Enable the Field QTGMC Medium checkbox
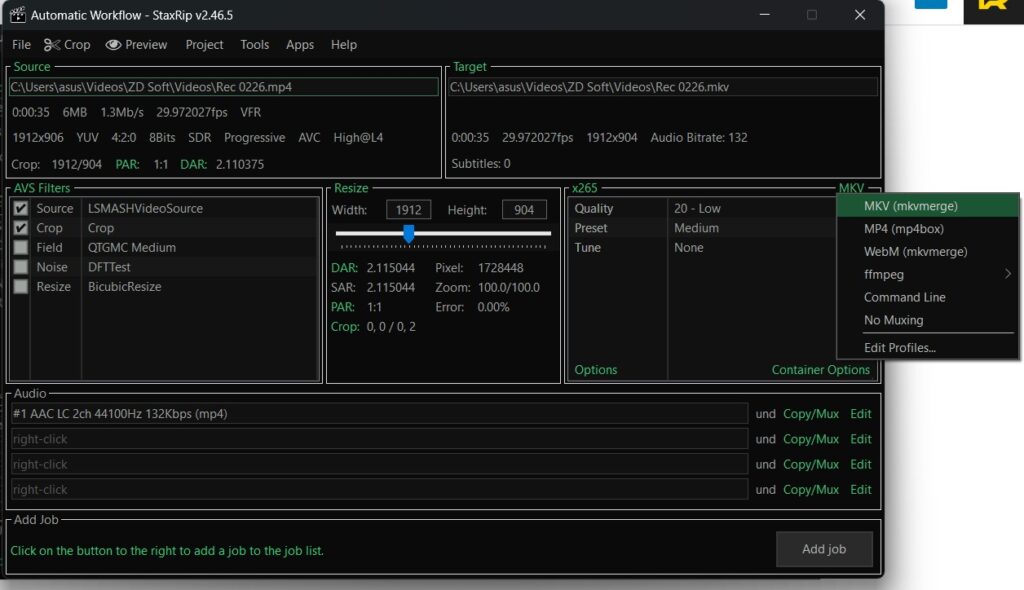 click(x=21, y=248)
